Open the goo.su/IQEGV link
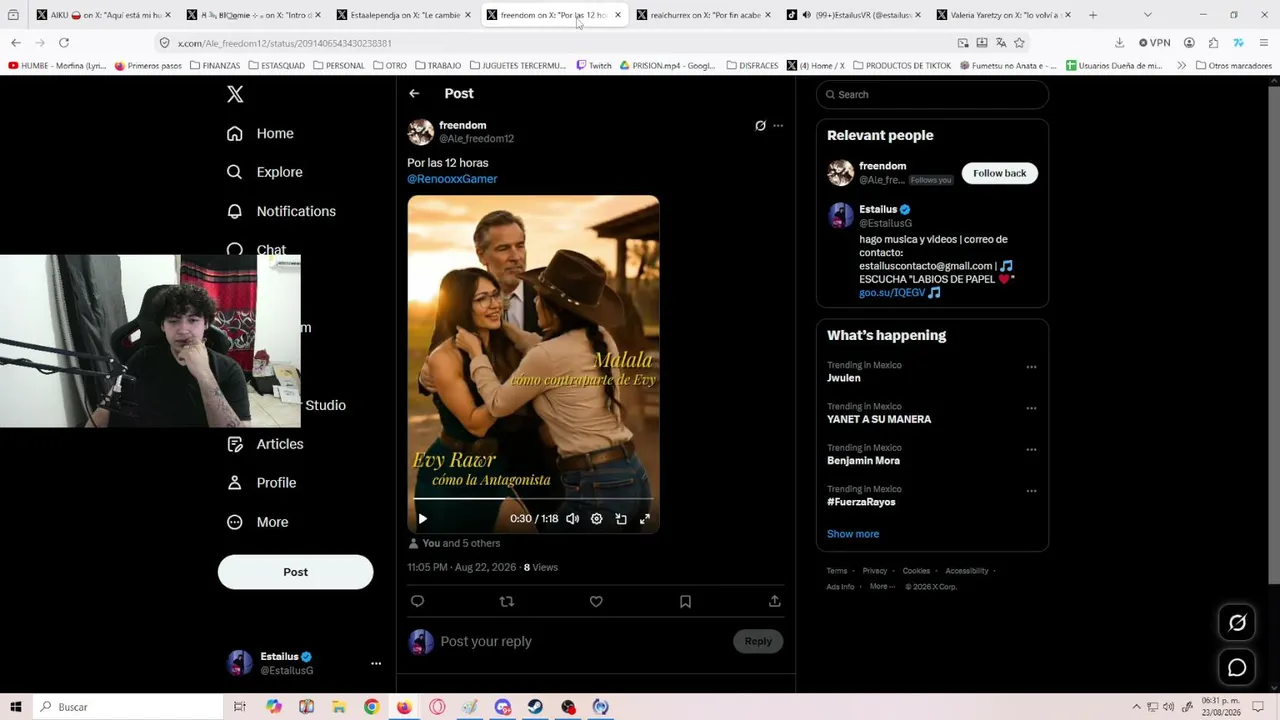Image resolution: width=1280 pixels, height=720 pixels. click(x=892, y=293)
